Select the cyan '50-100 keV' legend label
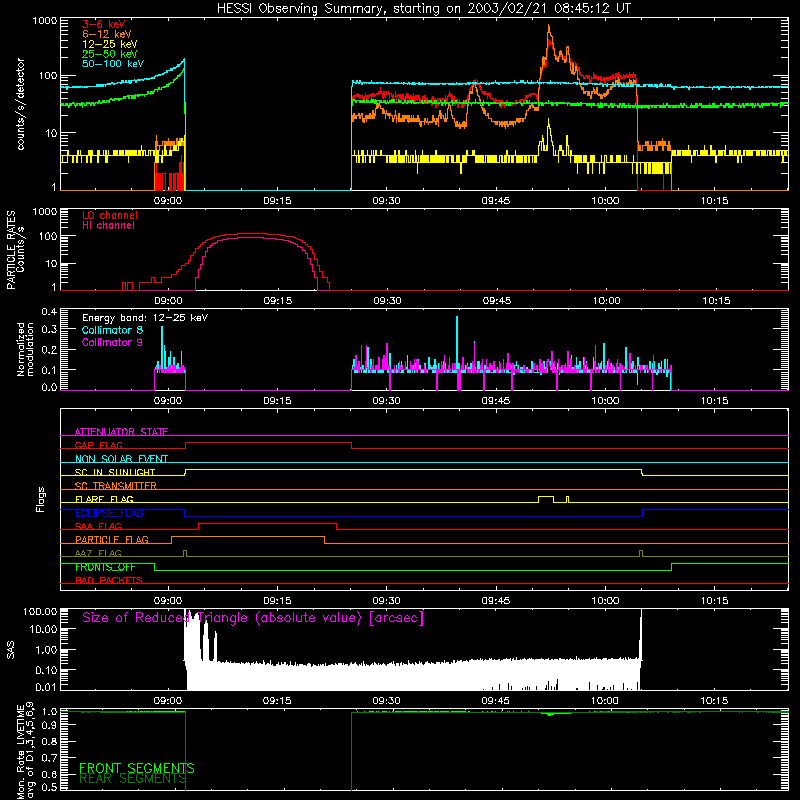The image size is (800, 800). [x=112, y=64]
